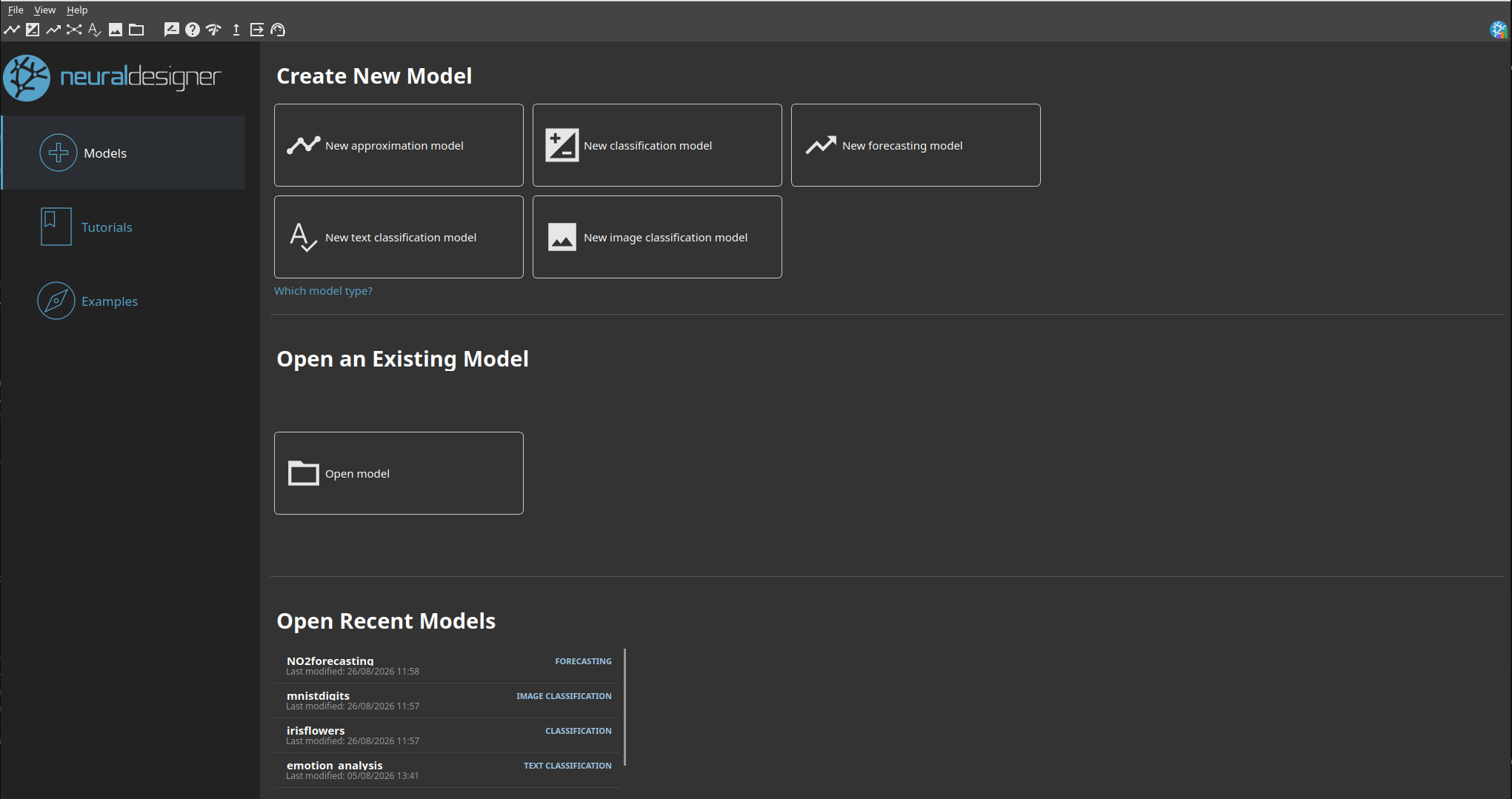Click the export arrow toolbar icon
1512x799 pixels.
257,30
